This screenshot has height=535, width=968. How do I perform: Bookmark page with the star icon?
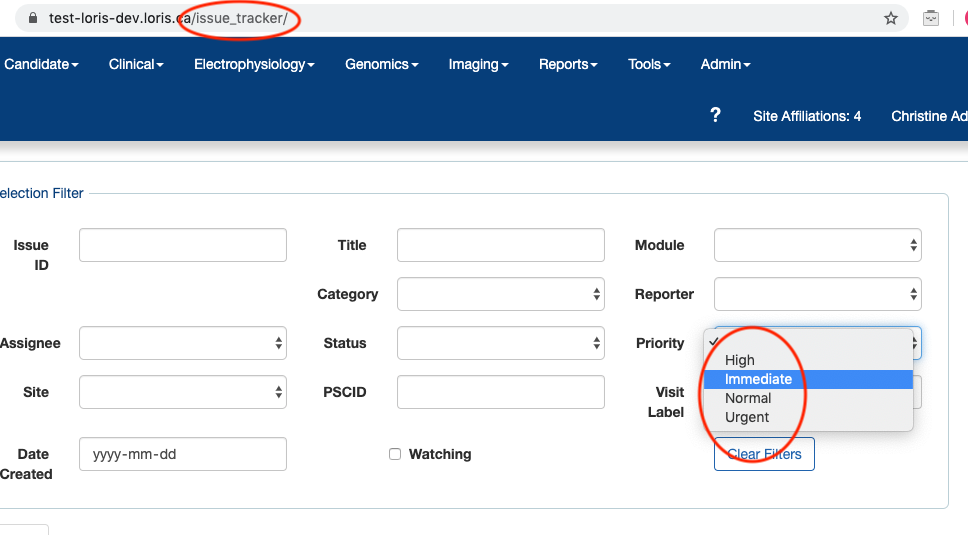(x=890, y=19)
